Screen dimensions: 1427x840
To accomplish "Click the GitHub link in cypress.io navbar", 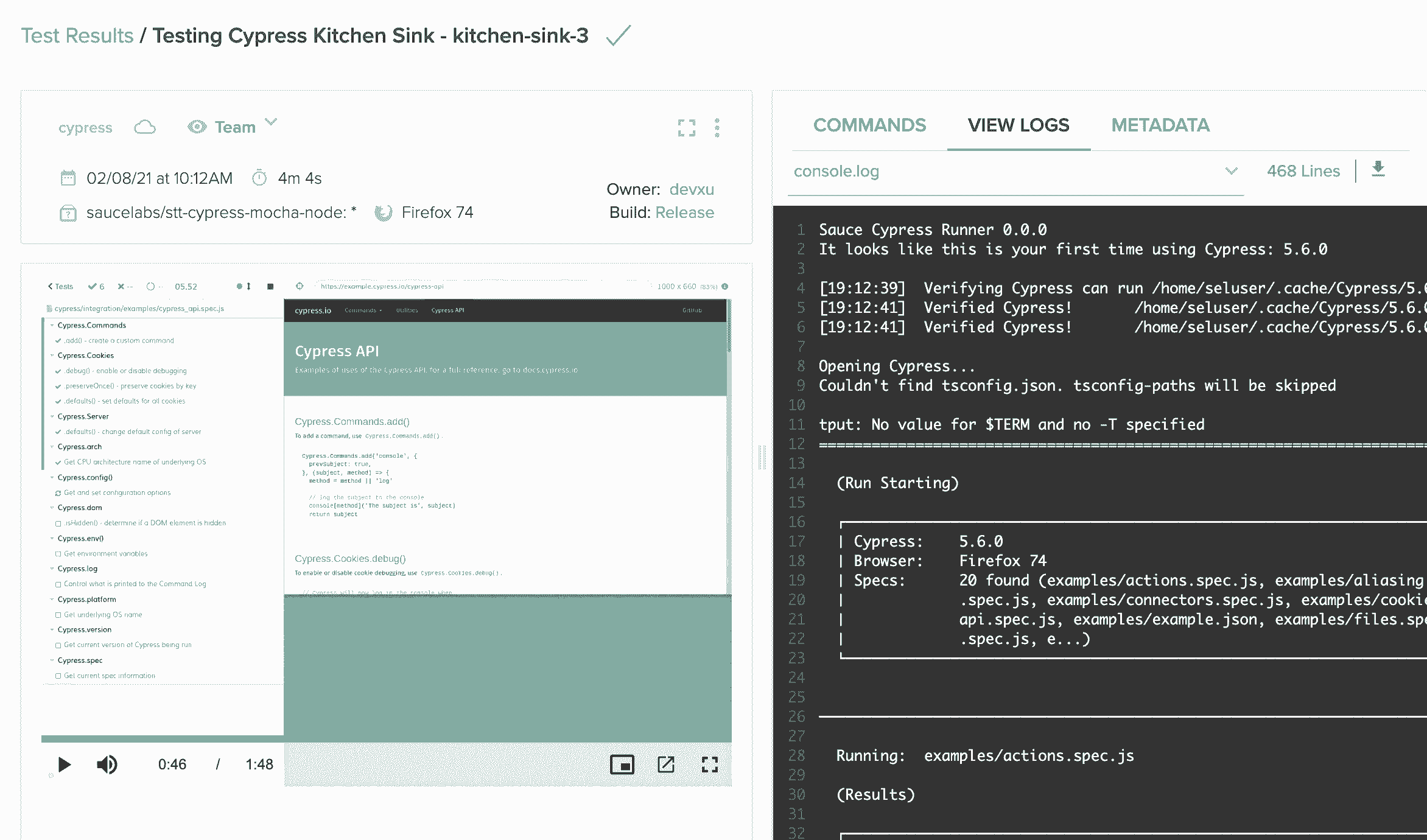I will [692, 310].
